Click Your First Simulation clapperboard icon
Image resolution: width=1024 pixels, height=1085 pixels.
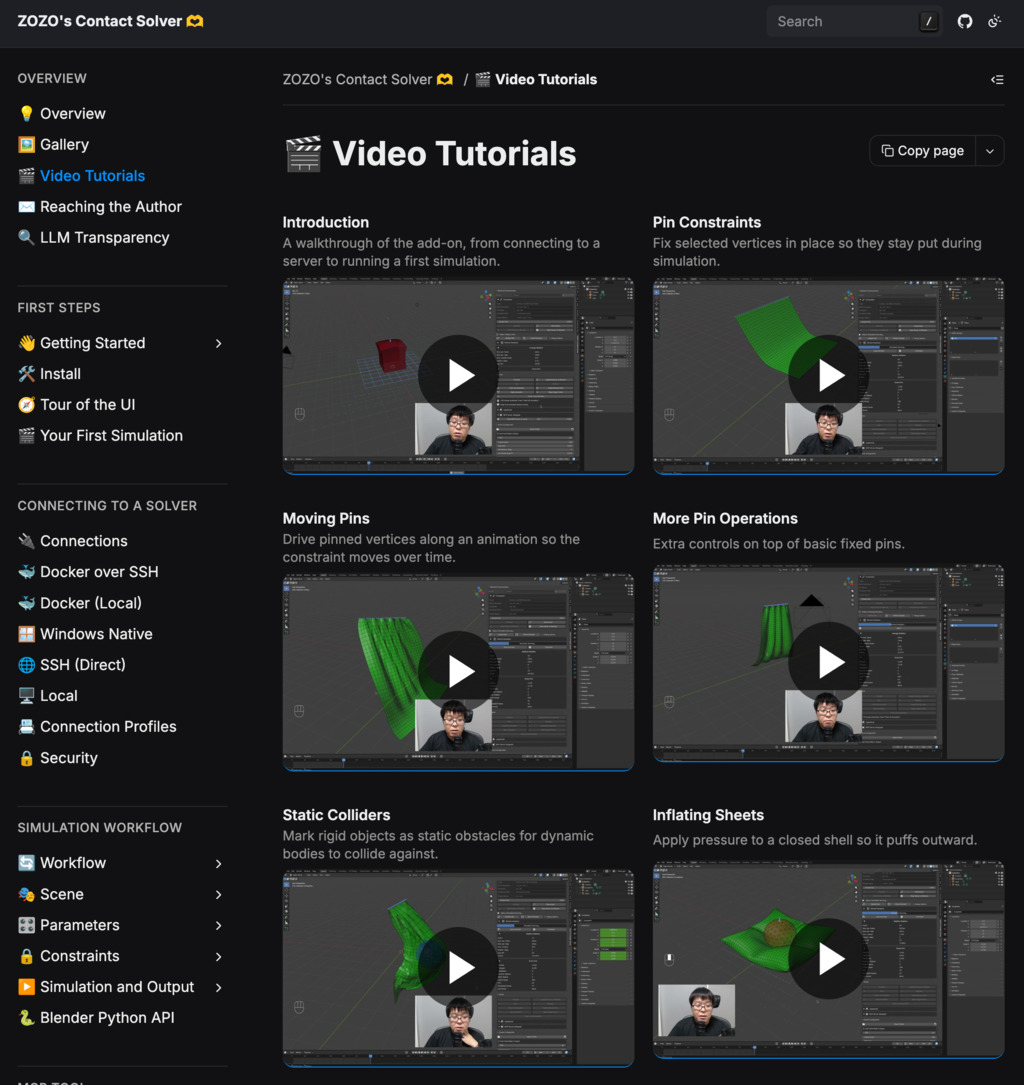(x=26, y=436)
